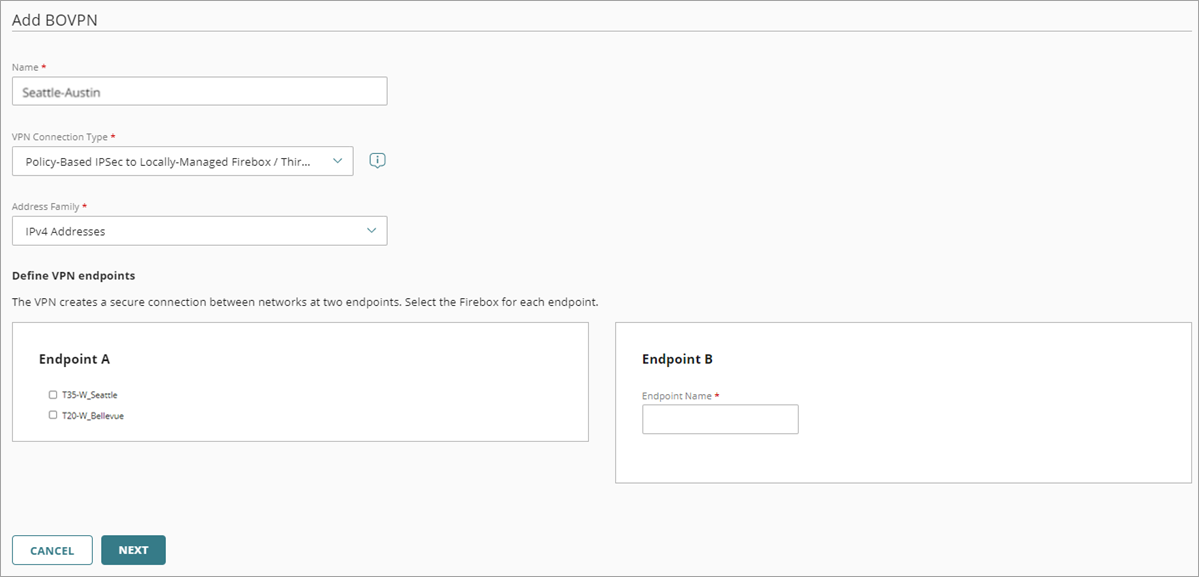This screenshot has width=1199, height=577.
Task: Click inside the Endpoint Name field
Action: pos(719,419)
